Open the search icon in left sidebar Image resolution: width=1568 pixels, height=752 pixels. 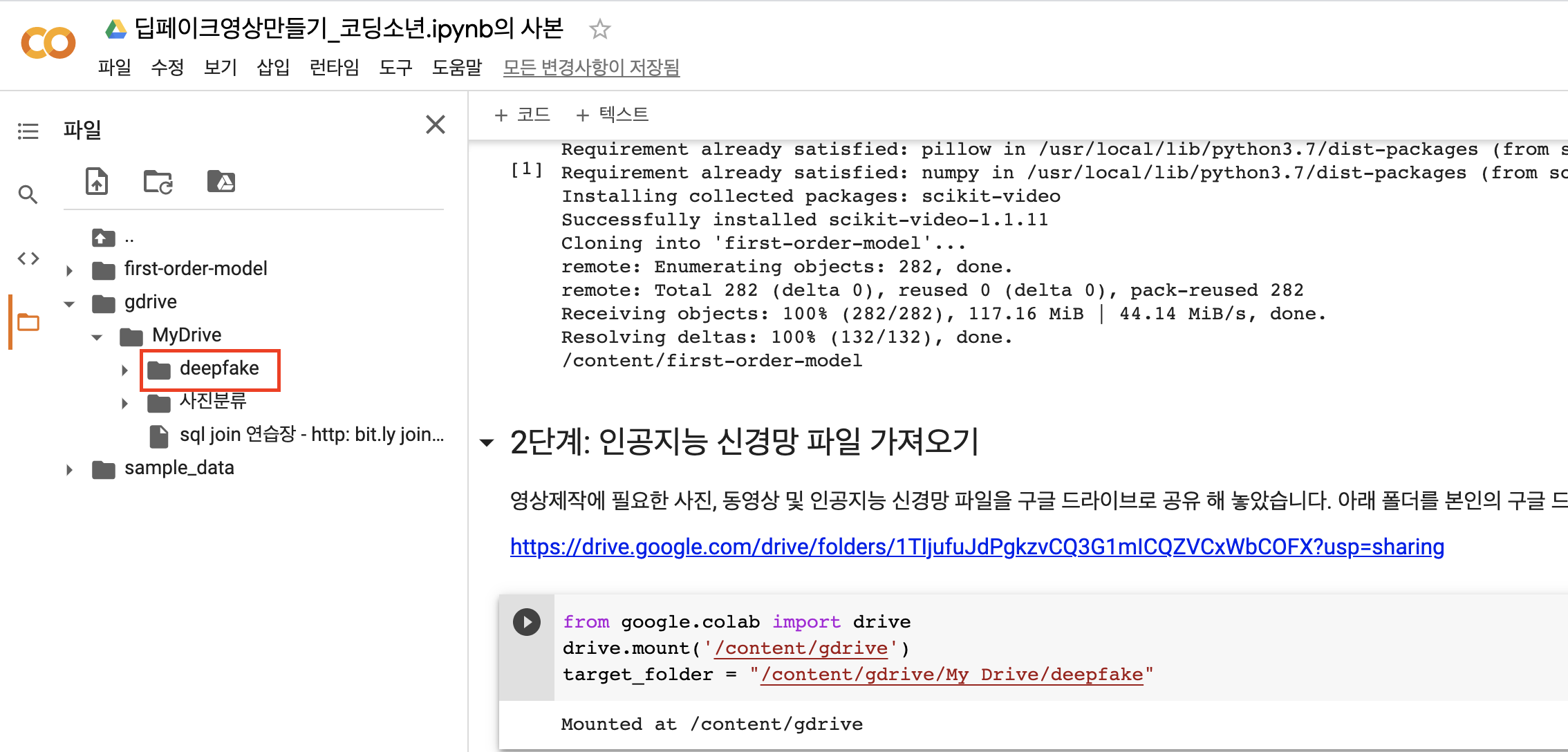(28, 195)
